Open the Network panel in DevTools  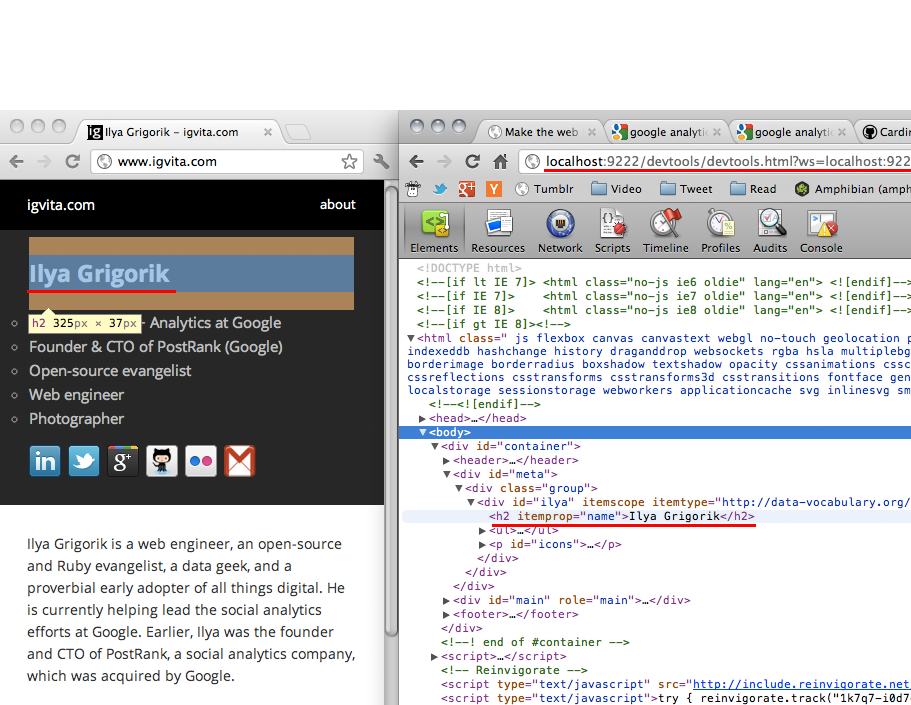560,231
